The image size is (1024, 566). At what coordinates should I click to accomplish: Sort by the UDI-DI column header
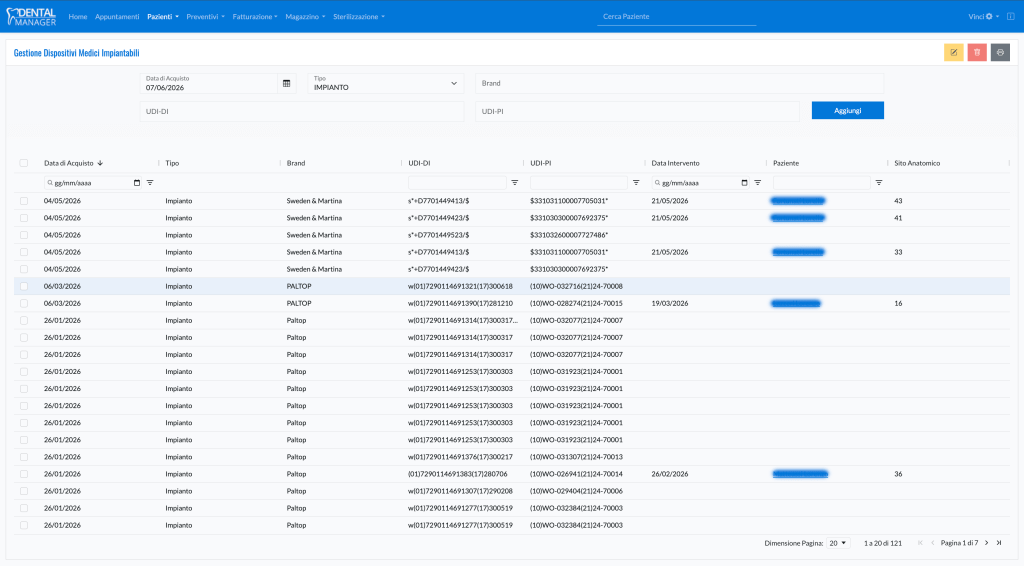pyautogui.click(x=419, y=163)
